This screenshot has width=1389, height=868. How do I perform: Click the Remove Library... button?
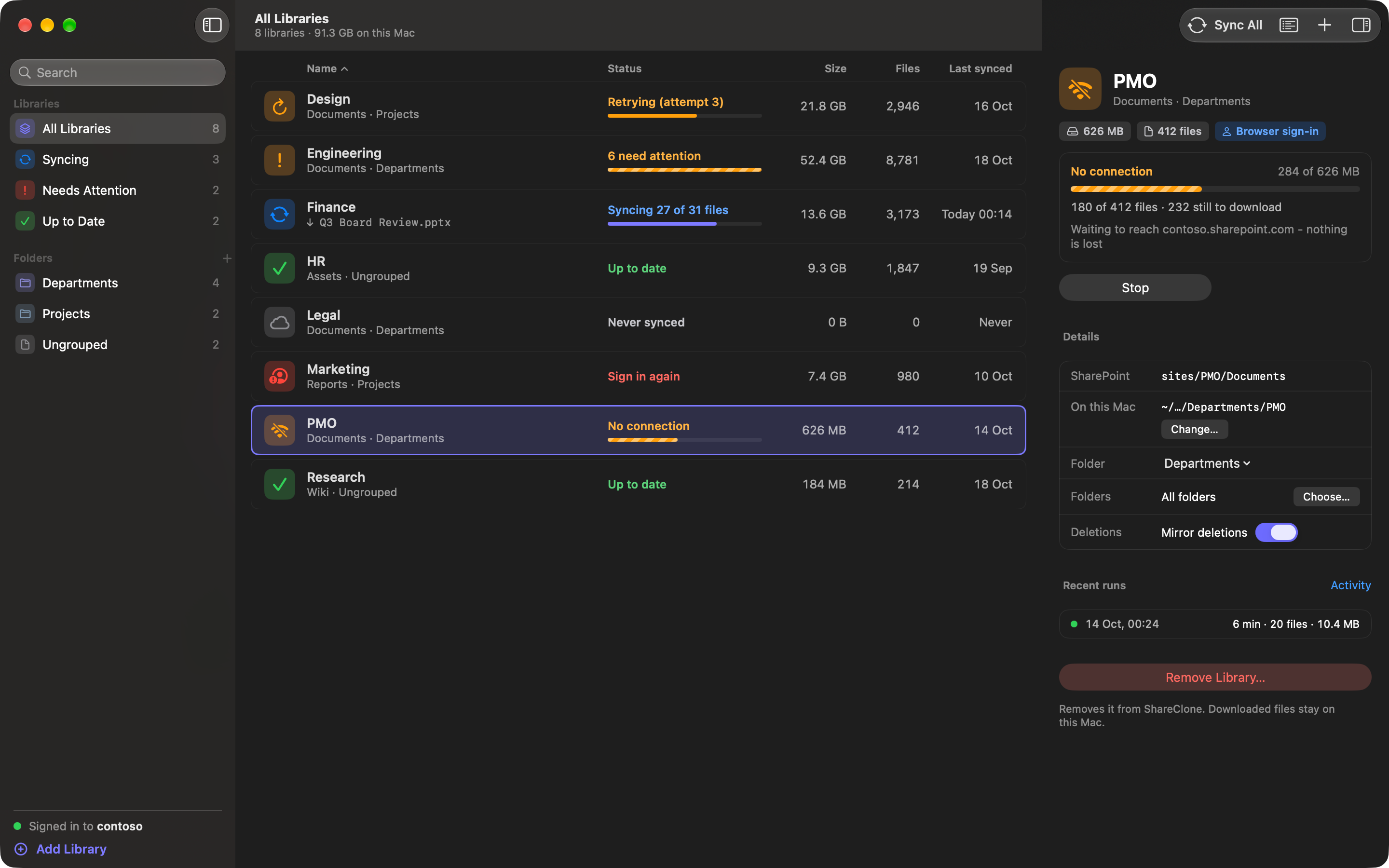coord(1214,678)
